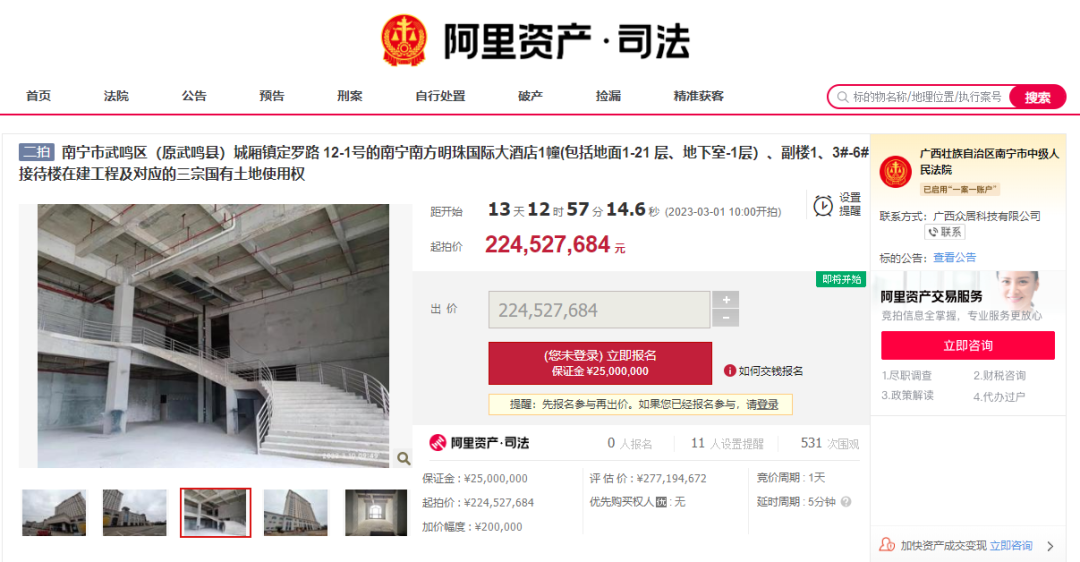This screenshot has width=1080, height=562.
Task: Increase bid with the plus stepper
Action: click(725, 300)
